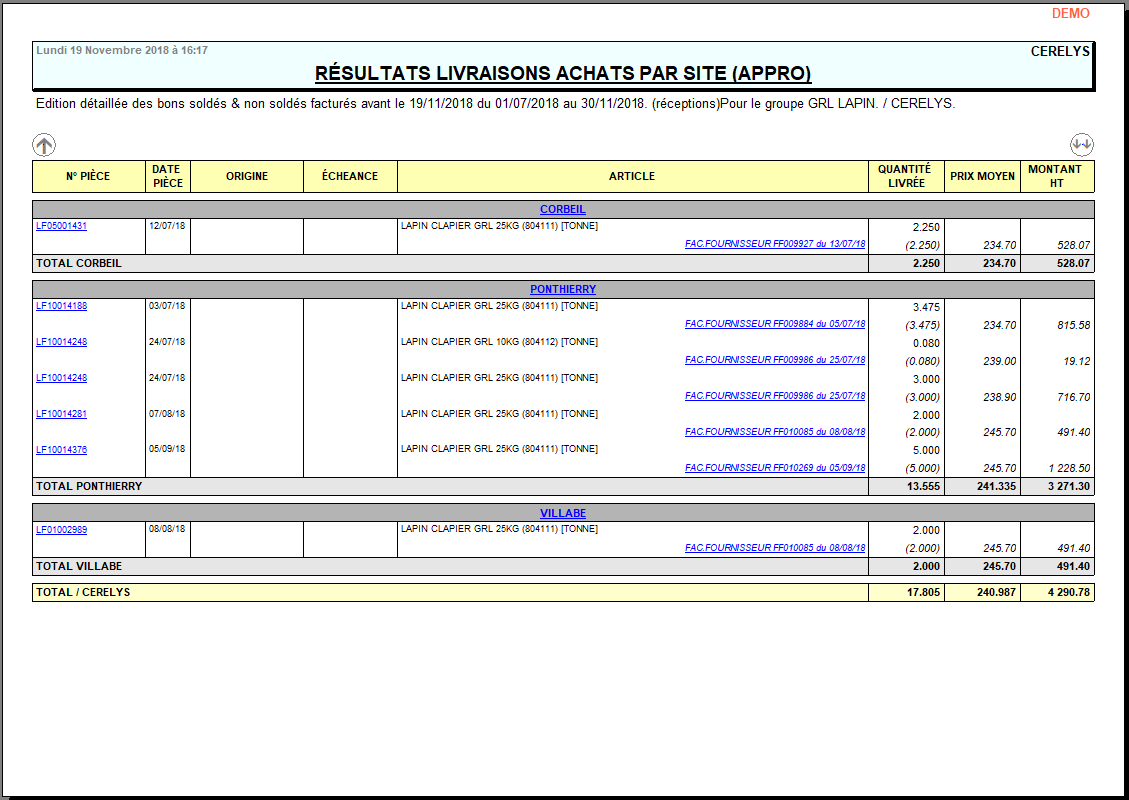Image resolution: width=1129 pixels, height=800 pixels.
Task: Open delivery note LF10014188
Action: [x=61, y=306]
